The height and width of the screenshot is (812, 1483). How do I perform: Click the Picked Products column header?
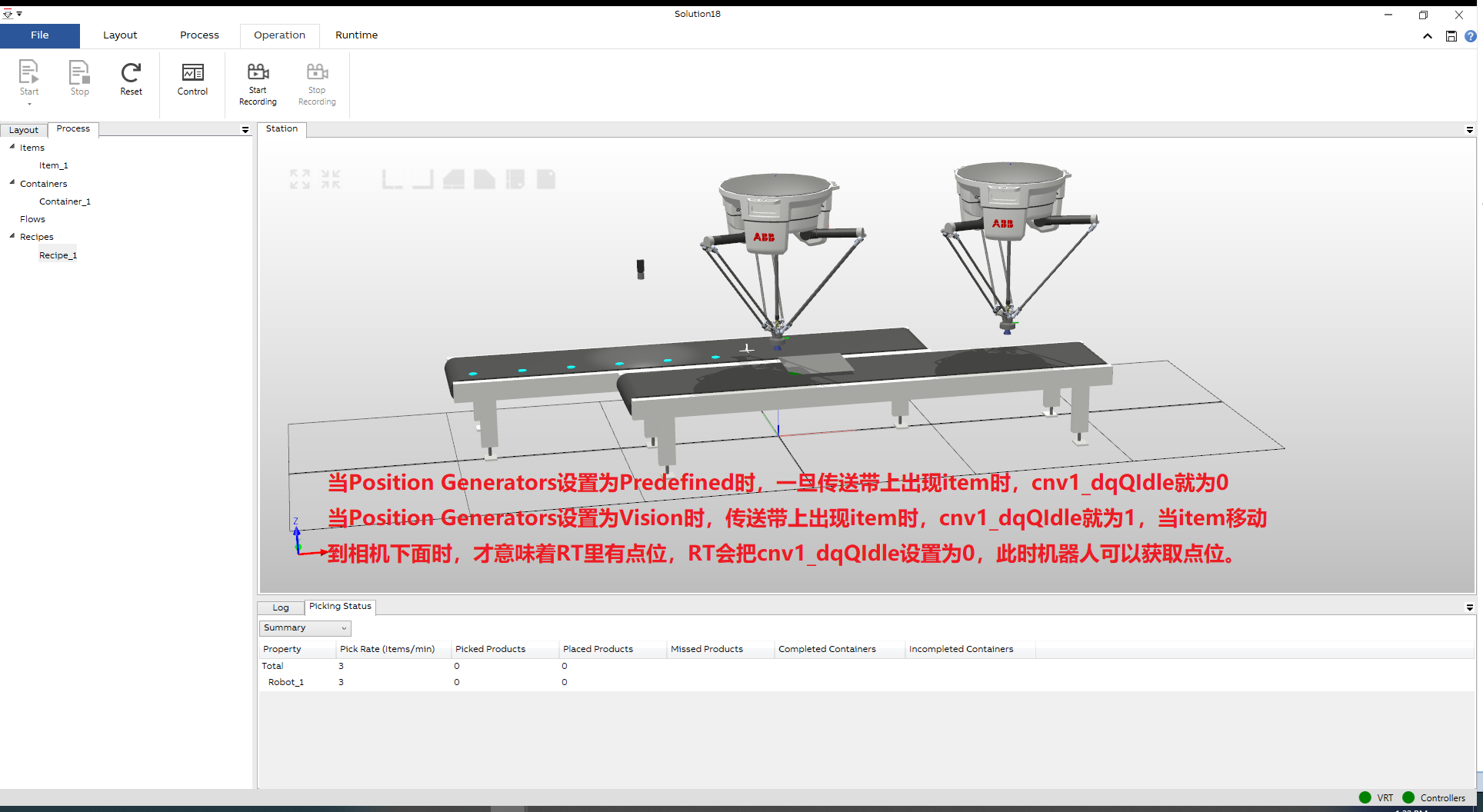click(505, 650)
